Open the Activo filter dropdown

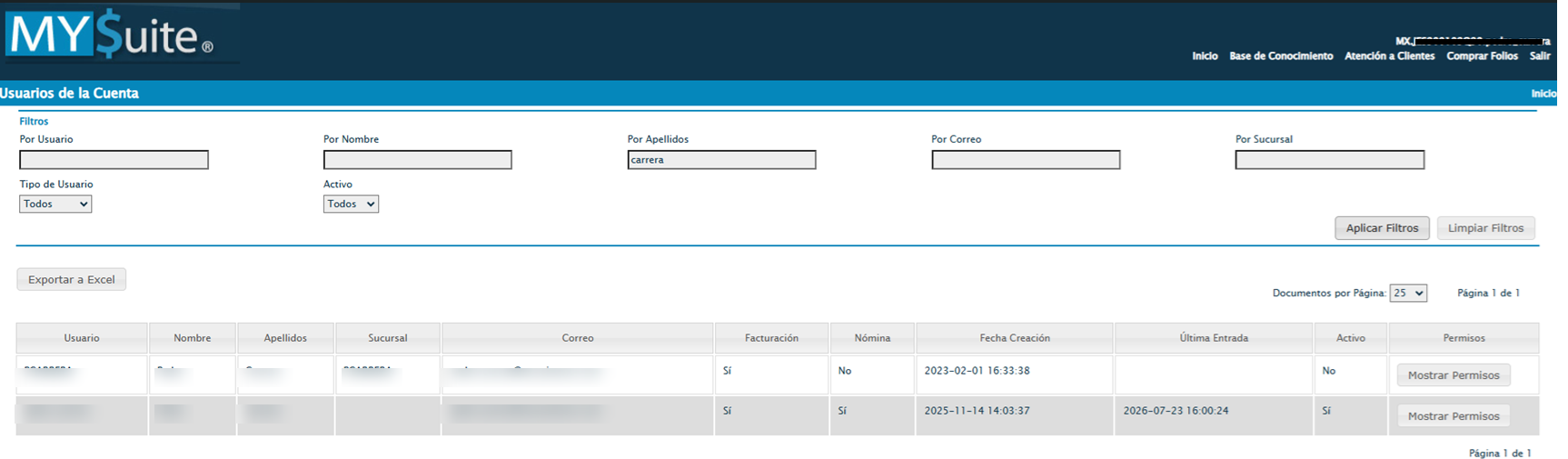coord(351,204)
